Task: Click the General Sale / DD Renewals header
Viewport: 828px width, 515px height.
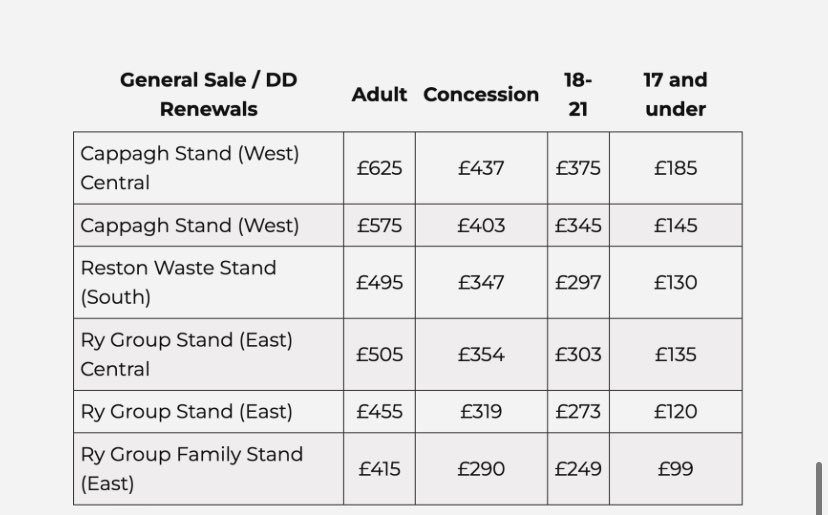Action: coord(209,95)
